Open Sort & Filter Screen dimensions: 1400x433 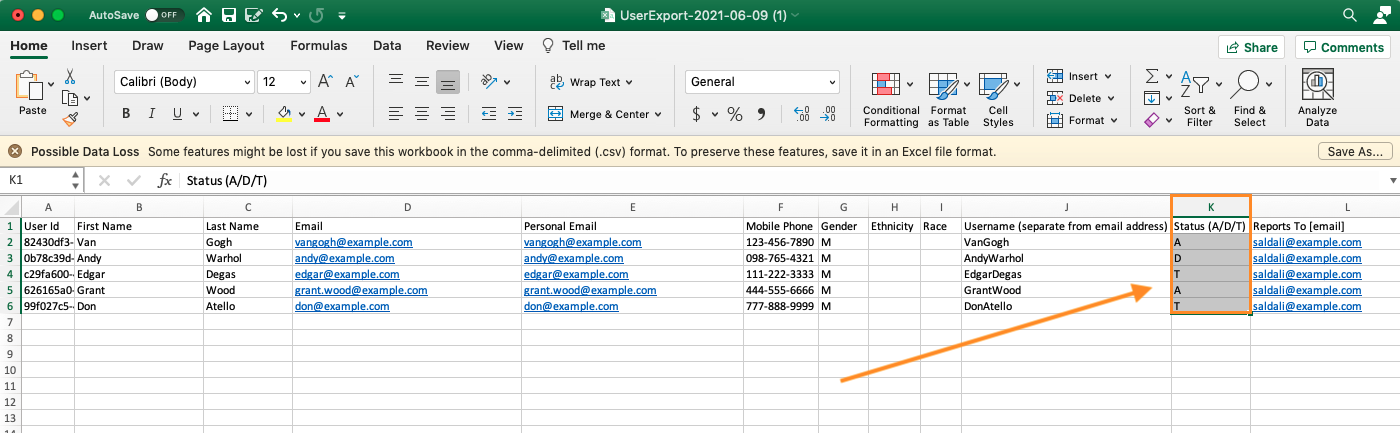tap(1199, 99)
